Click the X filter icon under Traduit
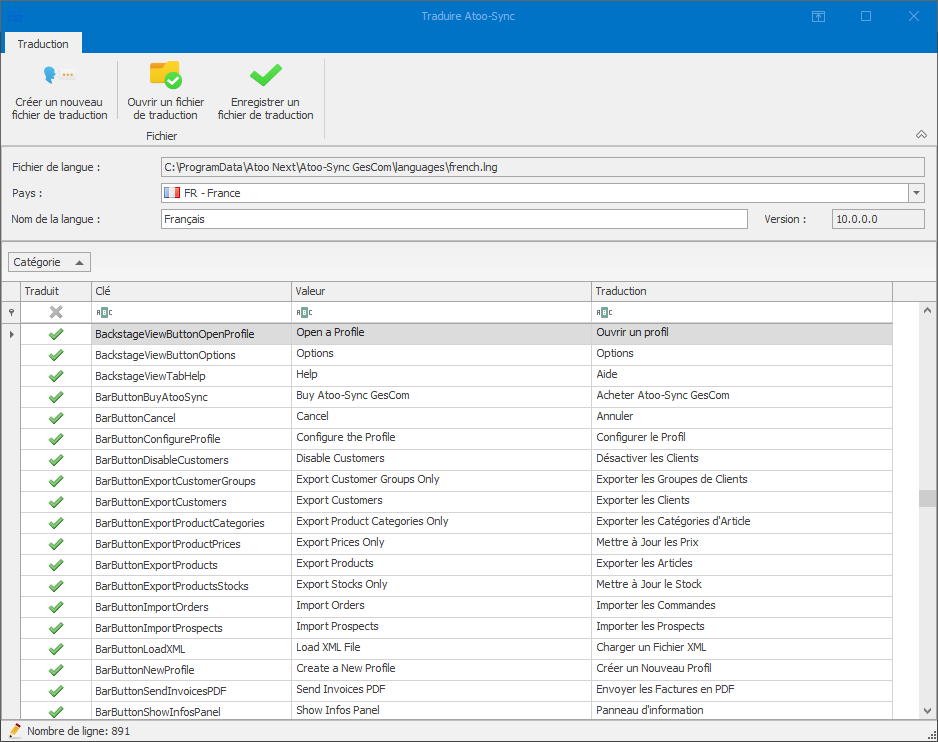Screen dimensions: 938x742 coord(56,312)
